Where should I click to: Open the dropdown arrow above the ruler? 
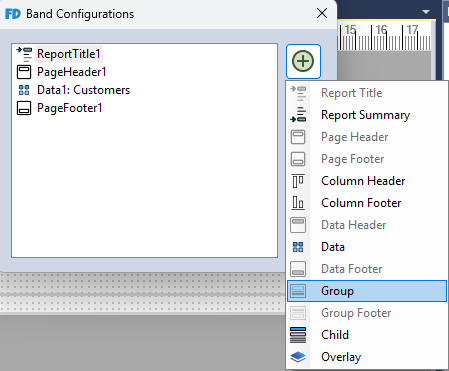coord(426,12)
